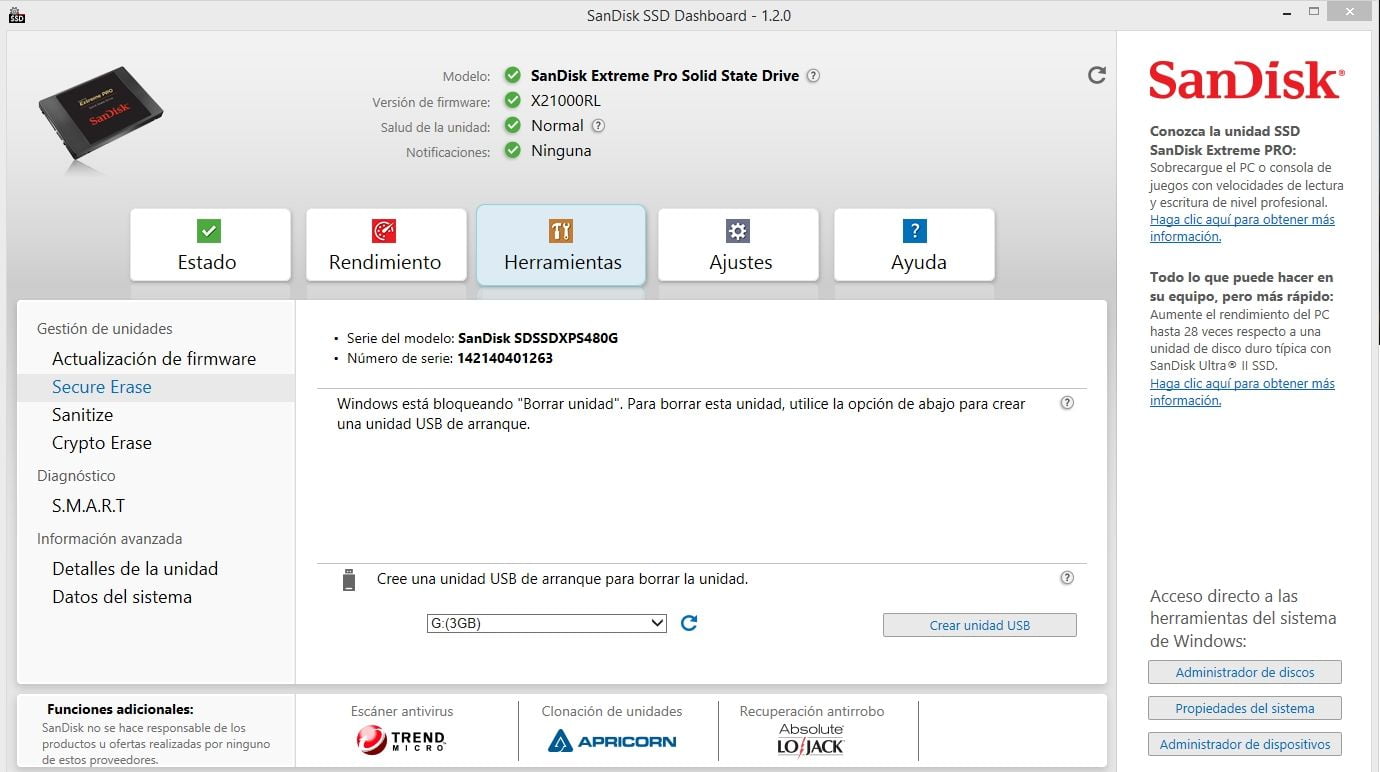The image size is (1380, 772).
Task: Open the Ajustes tab
Action: pyautogui.click(x=738, y=245)
